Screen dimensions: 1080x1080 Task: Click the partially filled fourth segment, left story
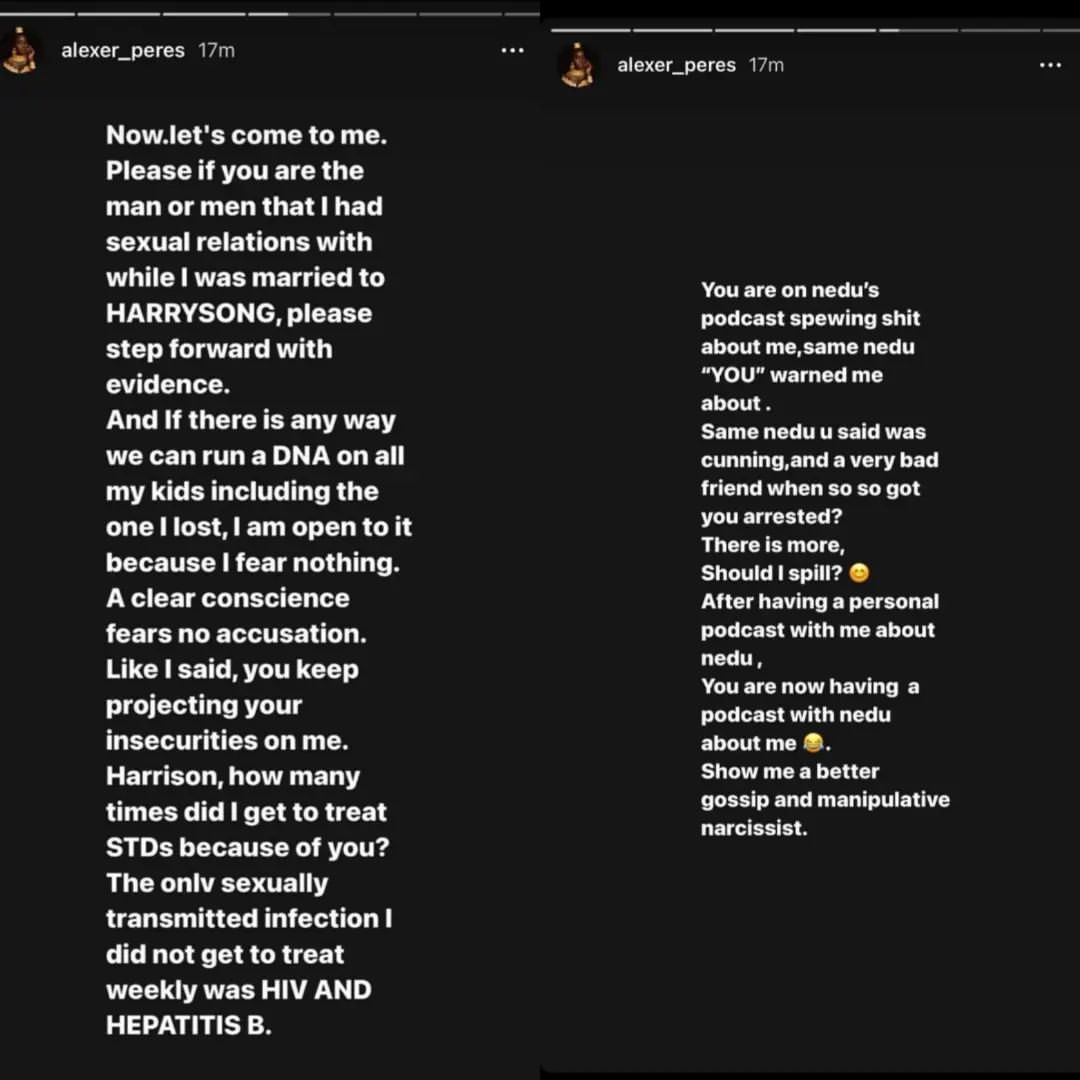coord(289,14)
